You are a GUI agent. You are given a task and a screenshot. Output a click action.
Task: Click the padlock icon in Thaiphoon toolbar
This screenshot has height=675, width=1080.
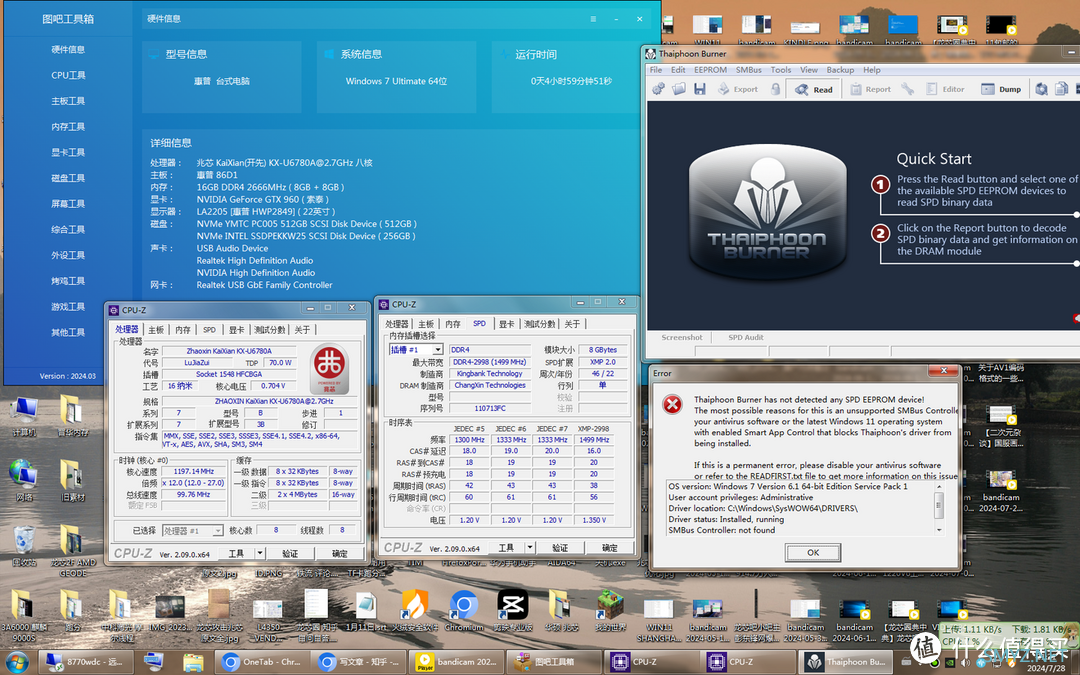(x=776, y=89)
